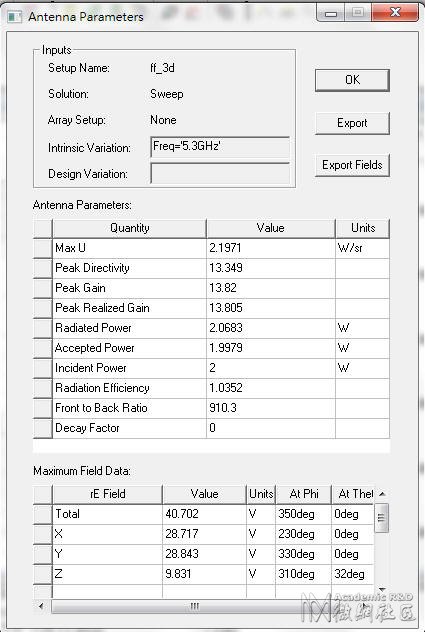Click the Export button
This screenshot has width=425, height=632.
coord(352,123)
